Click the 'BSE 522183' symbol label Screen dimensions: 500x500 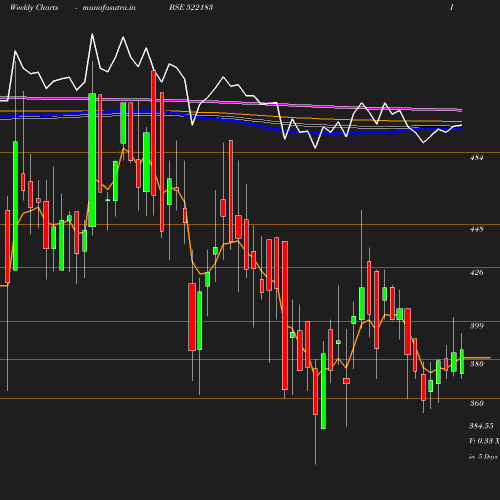(x=191, y=7)
